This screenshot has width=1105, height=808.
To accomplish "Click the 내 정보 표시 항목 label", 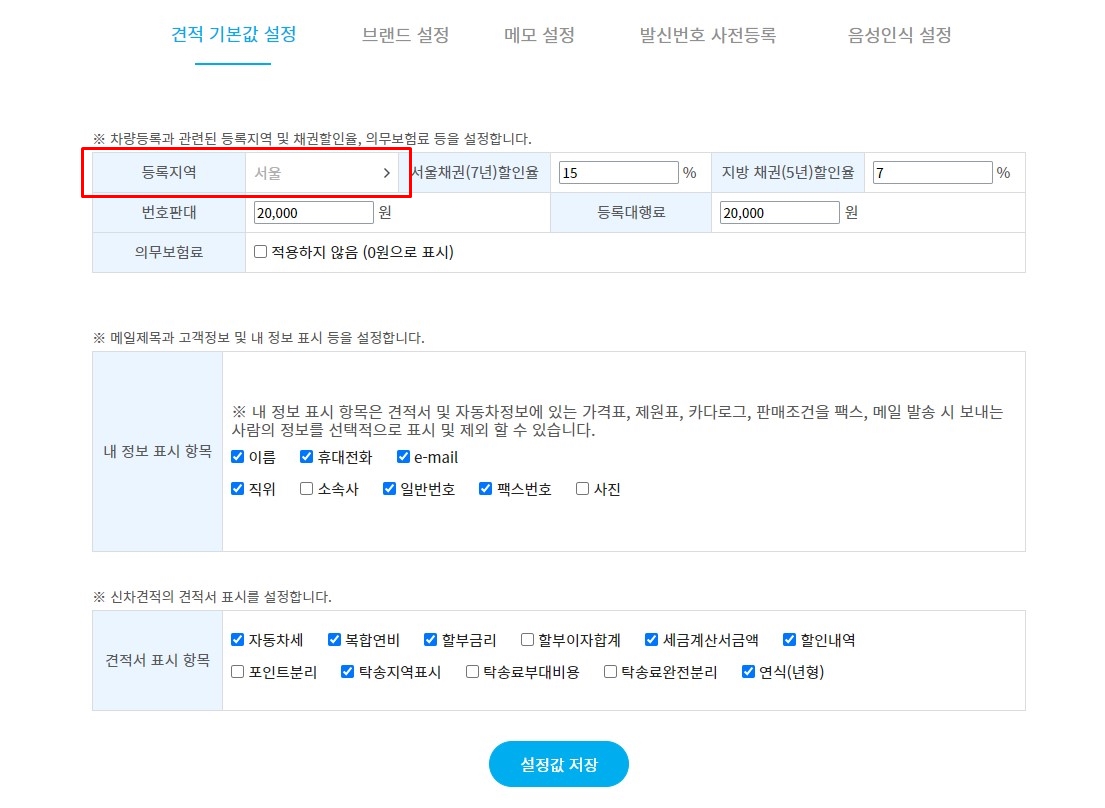I will click(158, 451).
